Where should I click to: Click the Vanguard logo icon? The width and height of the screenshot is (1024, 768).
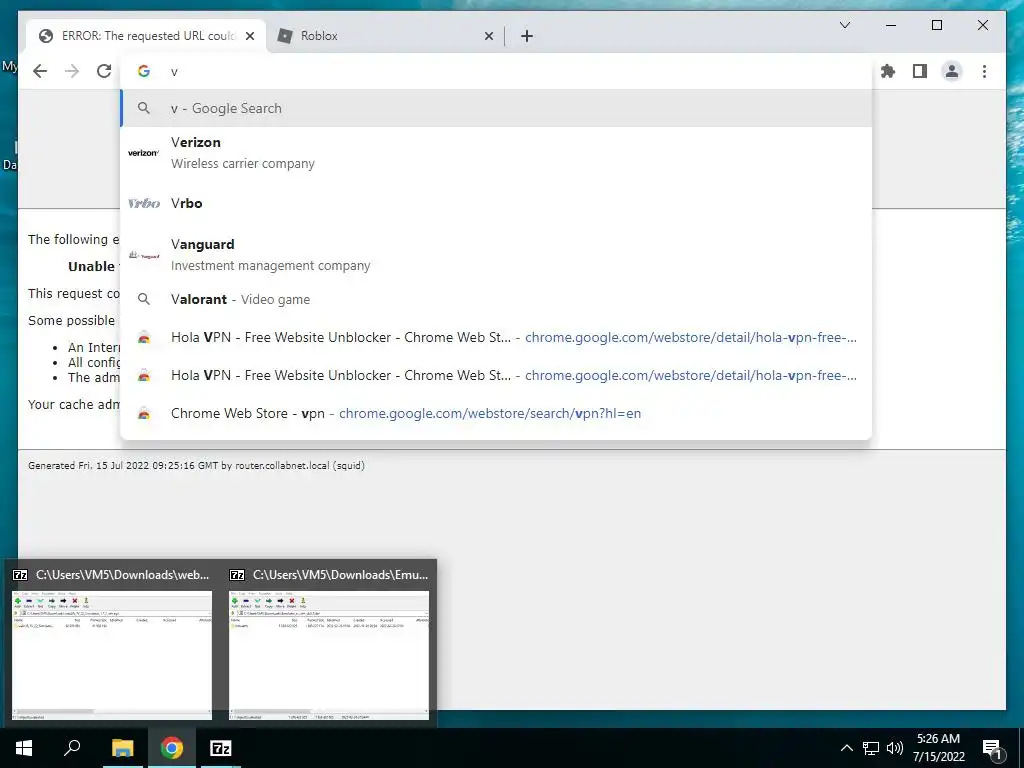click(144, 255)
